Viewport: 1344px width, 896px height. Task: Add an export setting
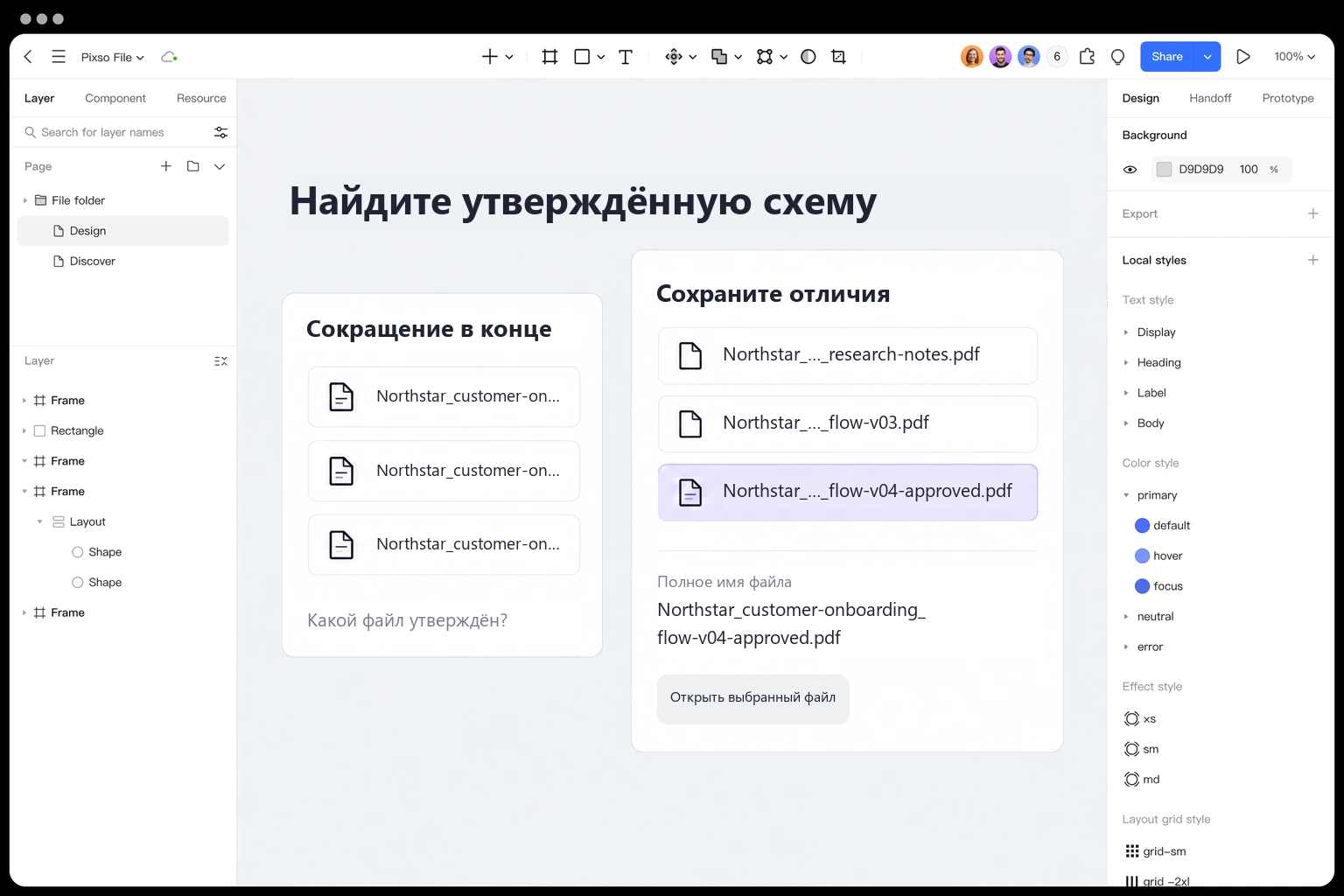pyautogui.click(x=1312, y=213)
